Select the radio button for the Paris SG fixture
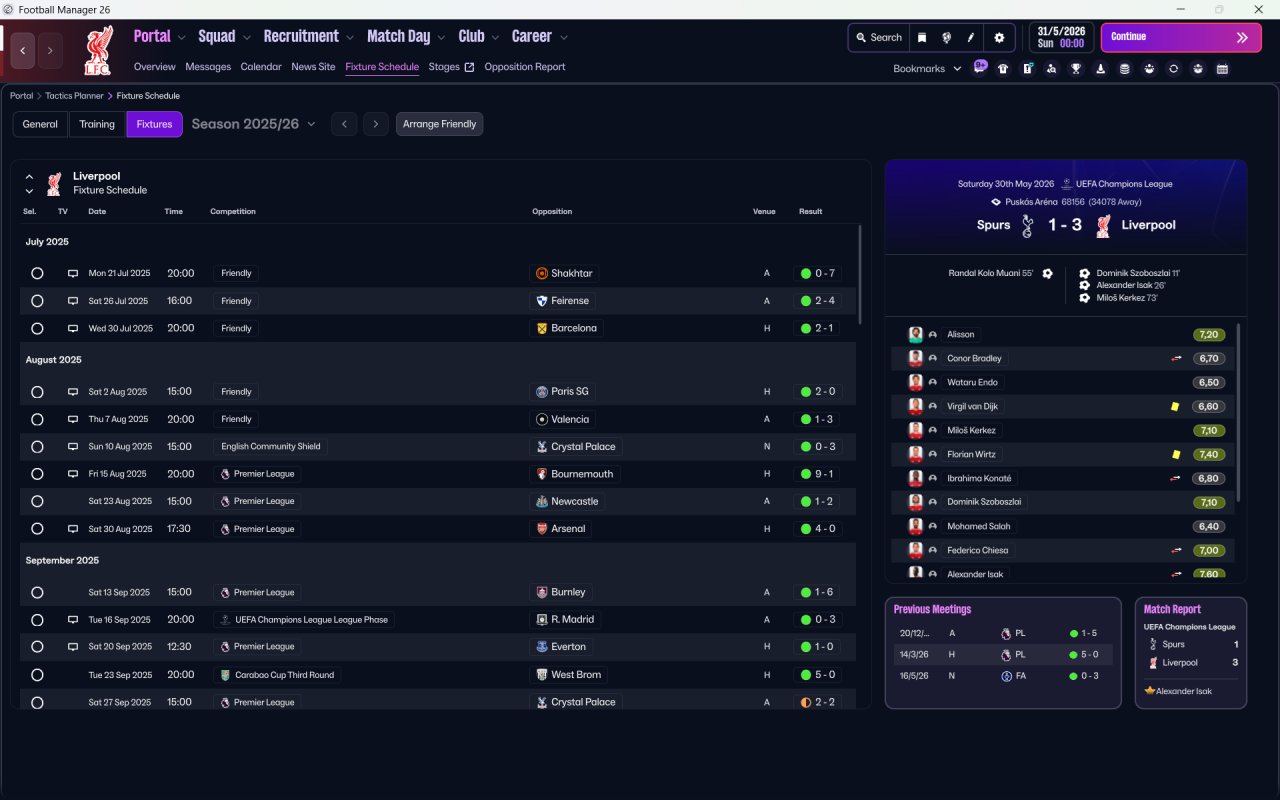 tap(37, 392)
